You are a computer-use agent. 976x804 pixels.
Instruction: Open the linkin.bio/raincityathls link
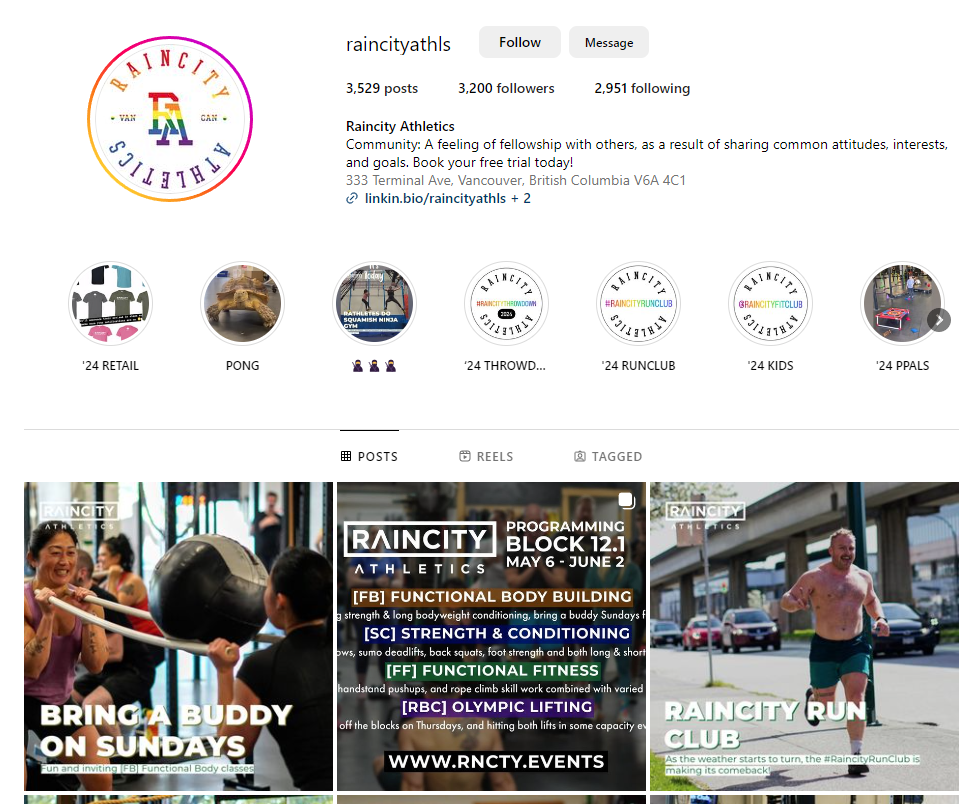435,199
